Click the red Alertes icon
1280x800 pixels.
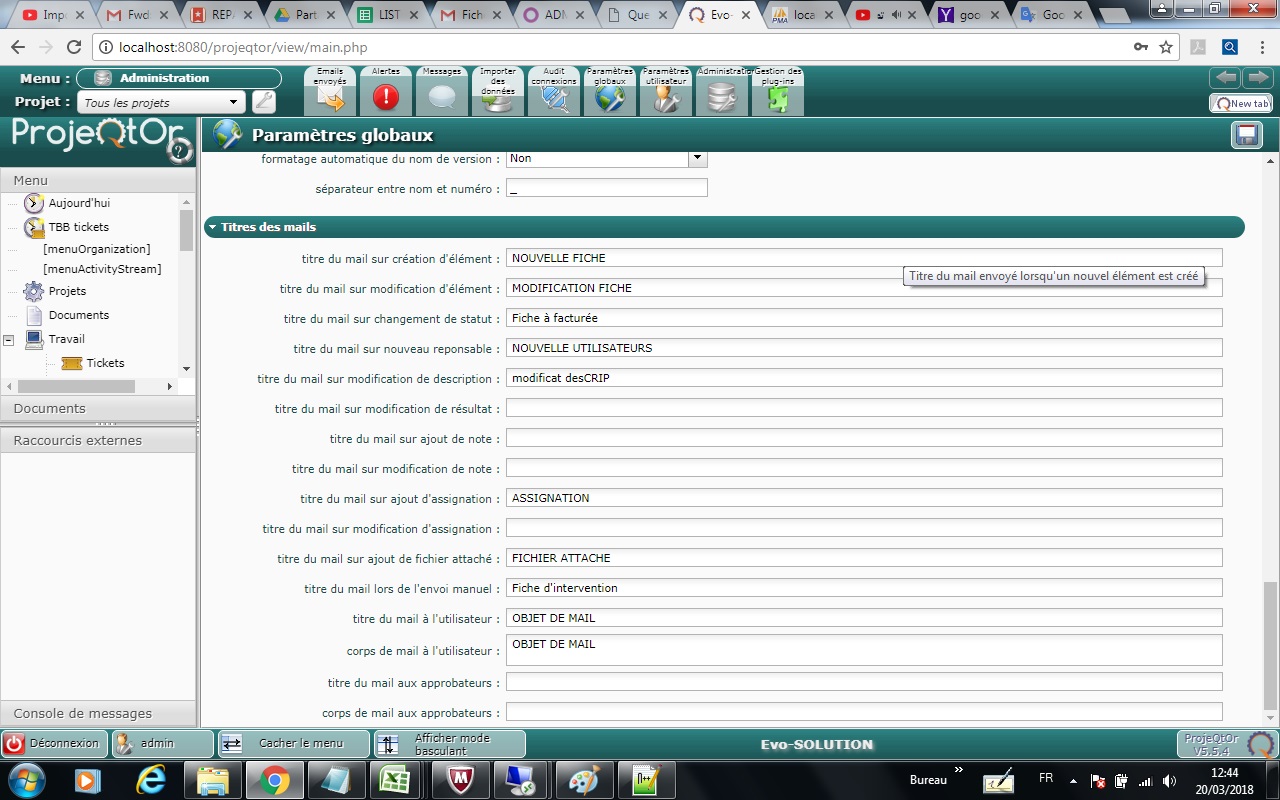(385, 97)
